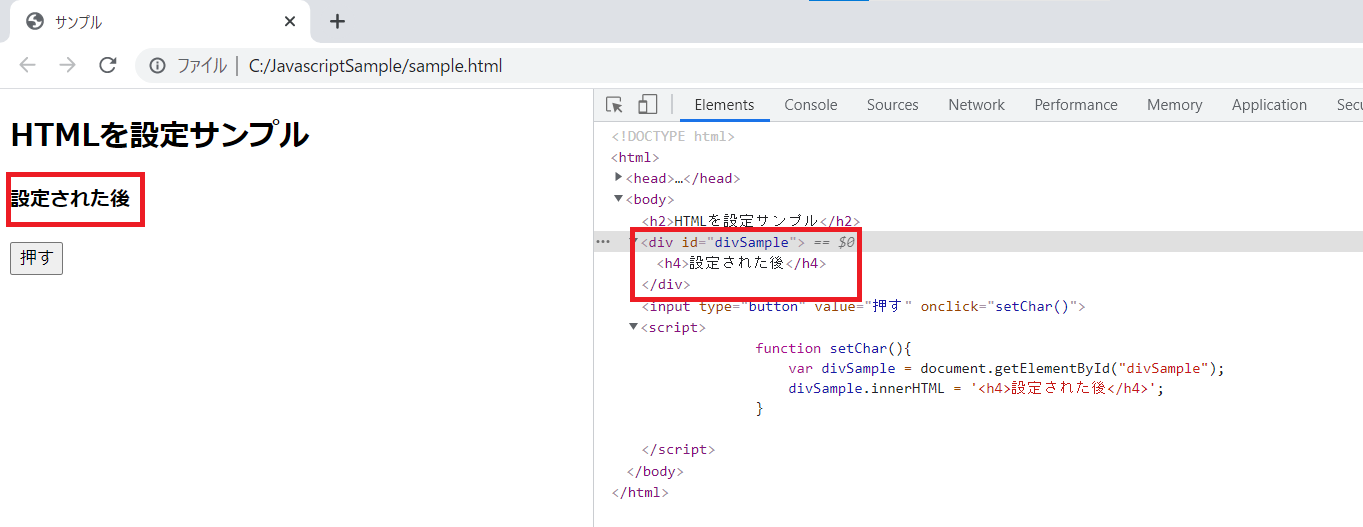Image resolution: width=1363 pixels, height=527 pixels.
Task: Click the divSample.innerHTML code line
Action: (977, 388)
